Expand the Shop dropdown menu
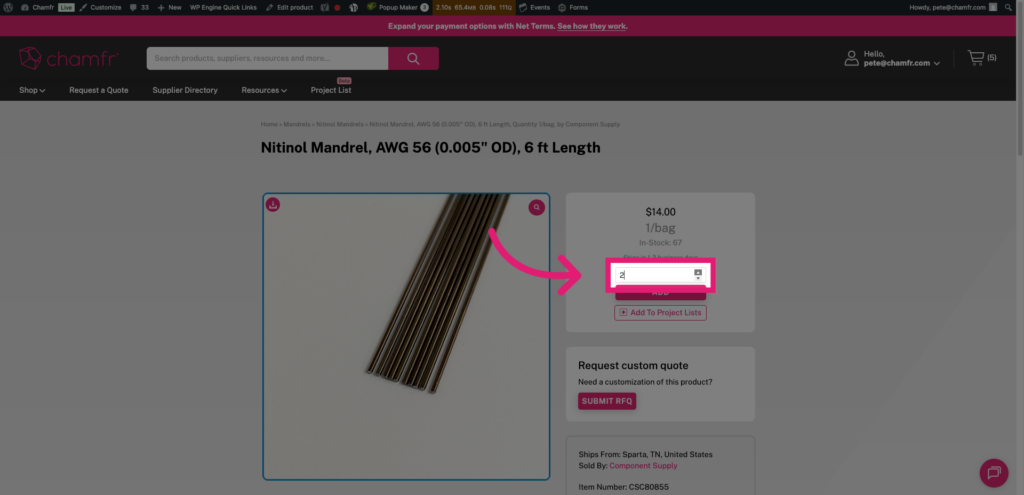Viewport: 1024px width, 495px height. [x=32, y=90]
